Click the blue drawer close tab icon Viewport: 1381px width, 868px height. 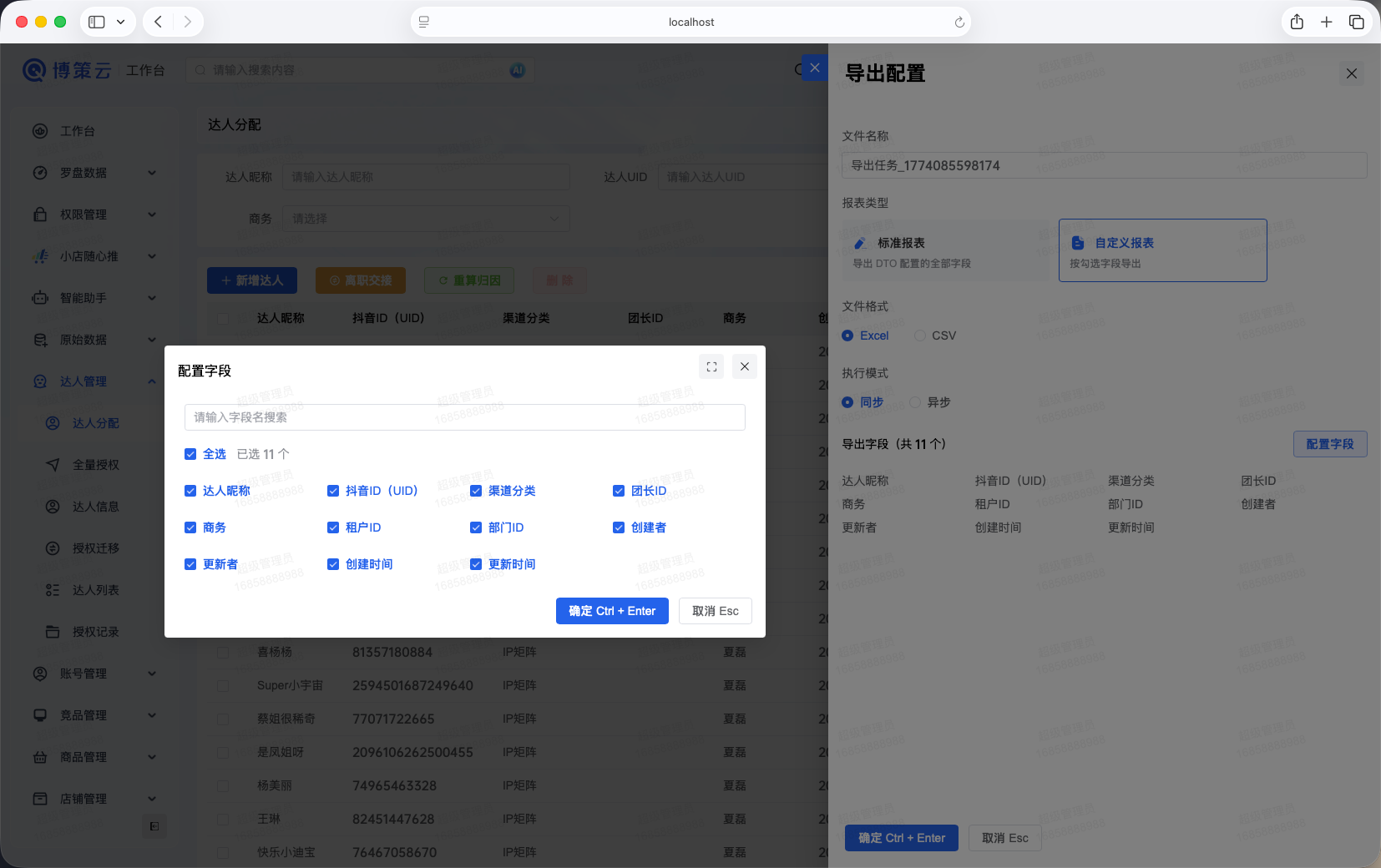tap(815, 68)
